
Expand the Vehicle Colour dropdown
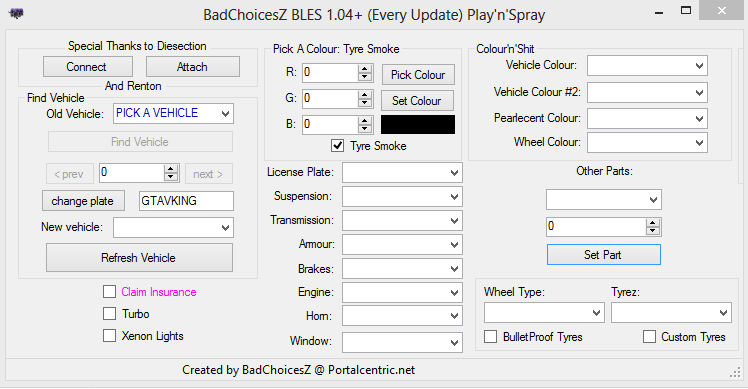(647, 66)
